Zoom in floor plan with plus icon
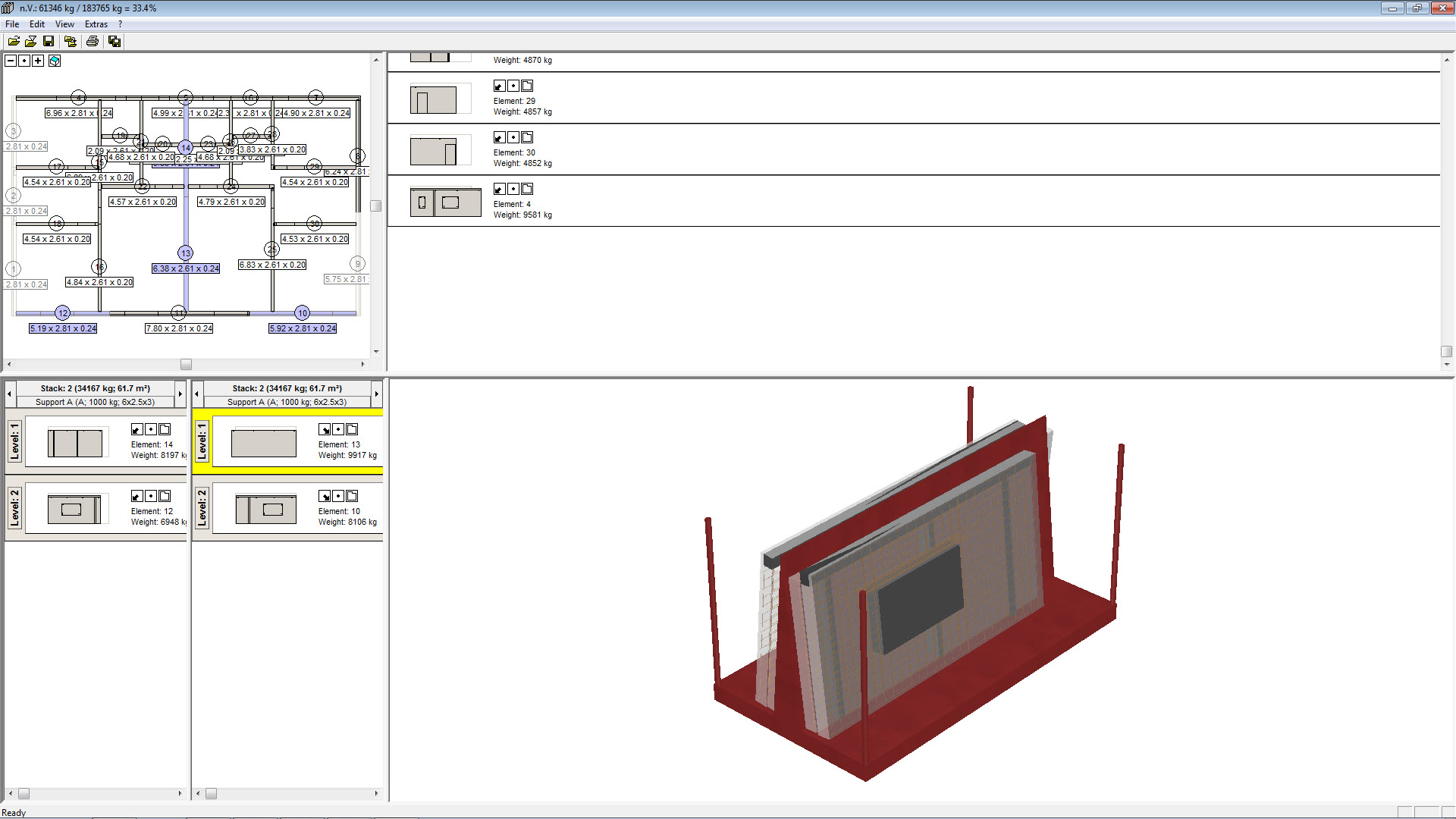The width and height of the screenshot is (1456, 819). [x=38, y=61]
